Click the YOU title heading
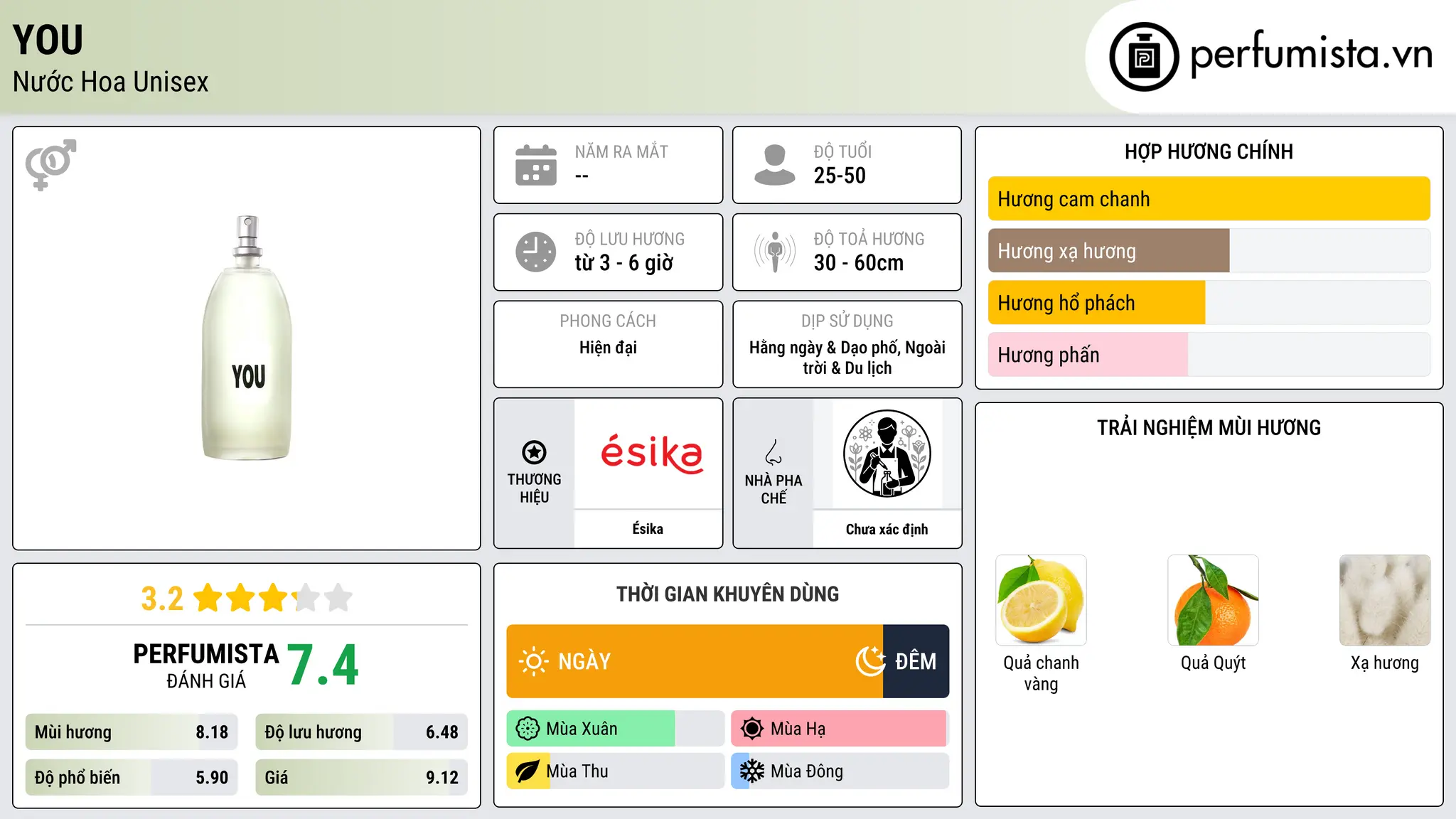The image size is (1456, 819). tap(48, 40)
